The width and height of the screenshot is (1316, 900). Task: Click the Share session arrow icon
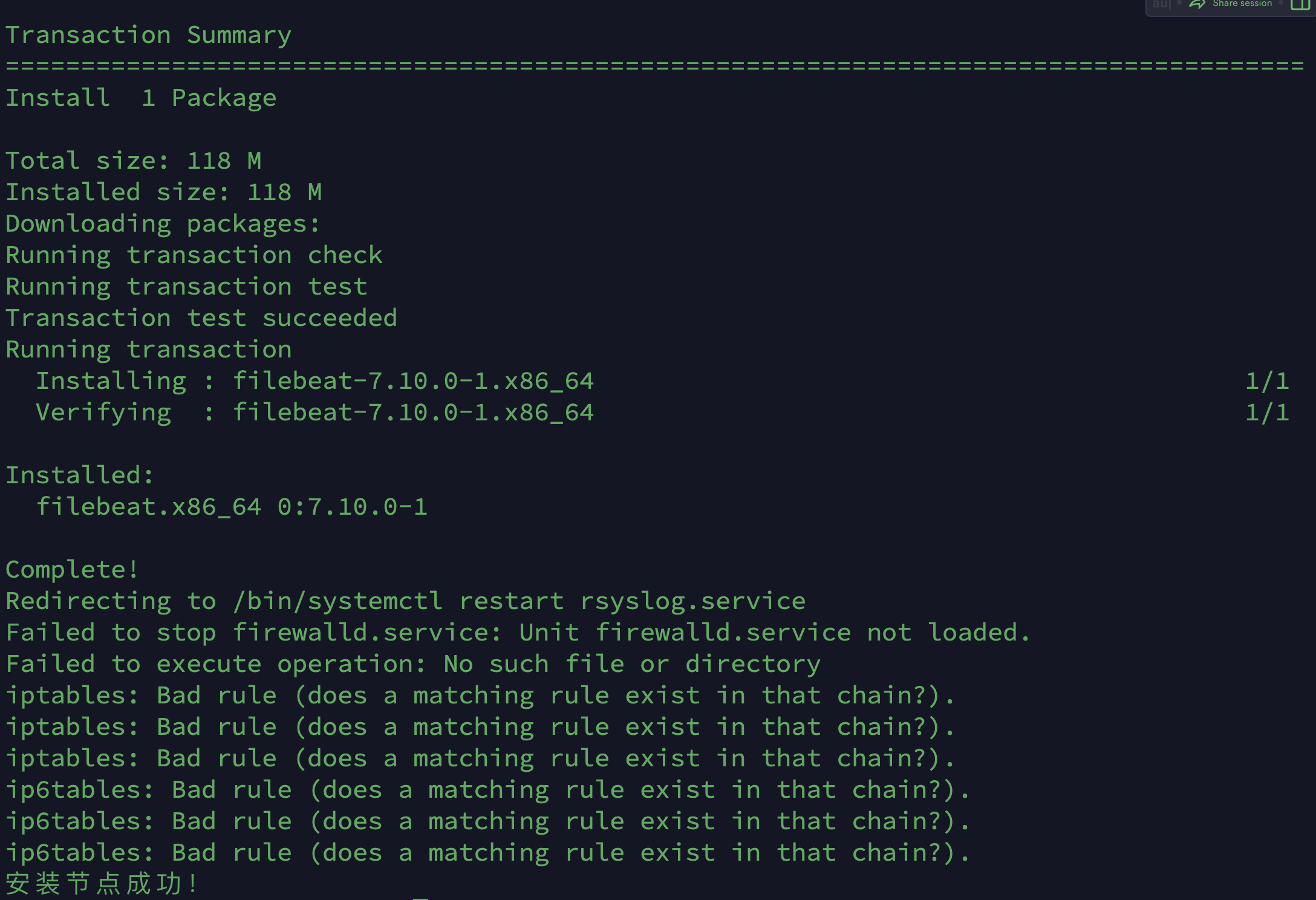click(1197, 4)
